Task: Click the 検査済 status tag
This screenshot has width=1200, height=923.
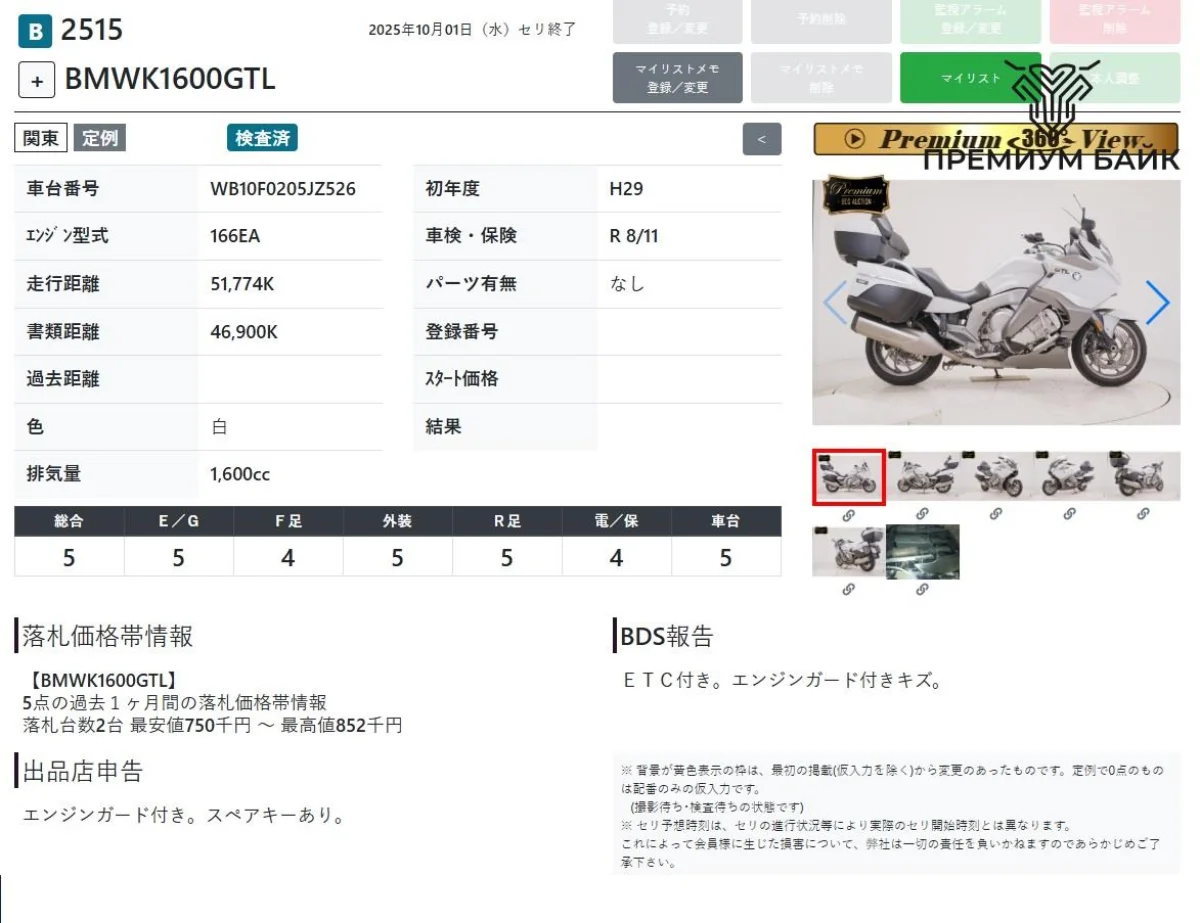Action: coord(262,138)
